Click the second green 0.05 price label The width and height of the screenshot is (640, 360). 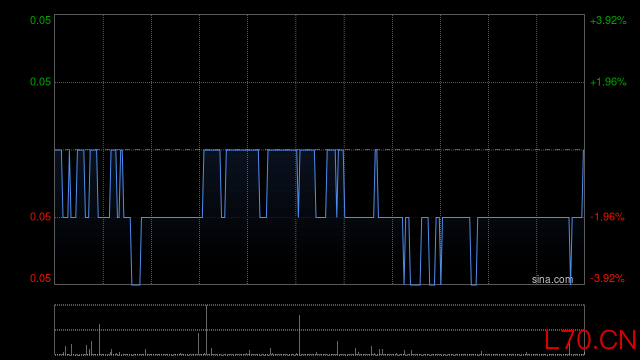pos(40,82)
